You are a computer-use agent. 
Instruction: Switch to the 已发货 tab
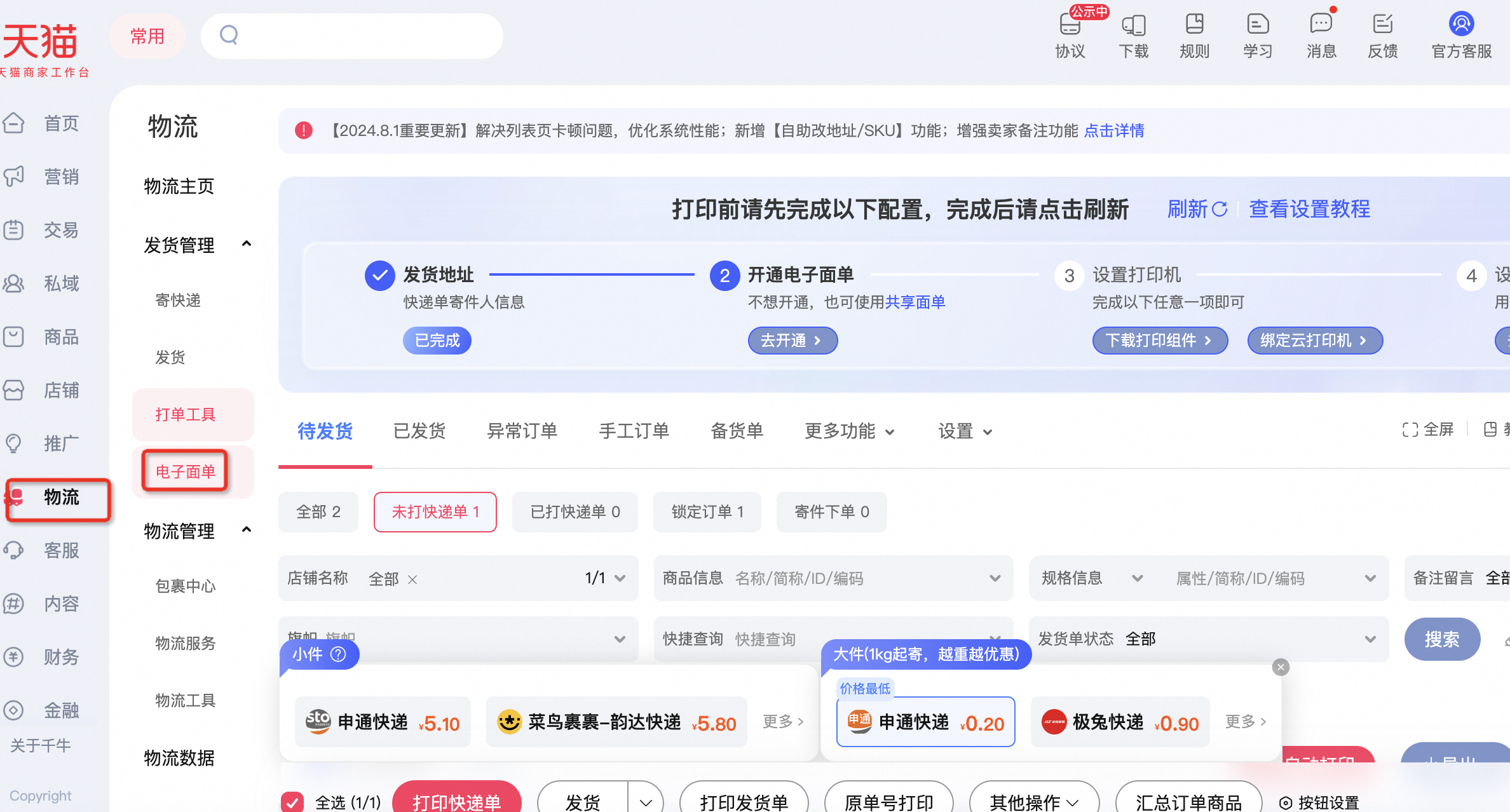coord(419,431)
